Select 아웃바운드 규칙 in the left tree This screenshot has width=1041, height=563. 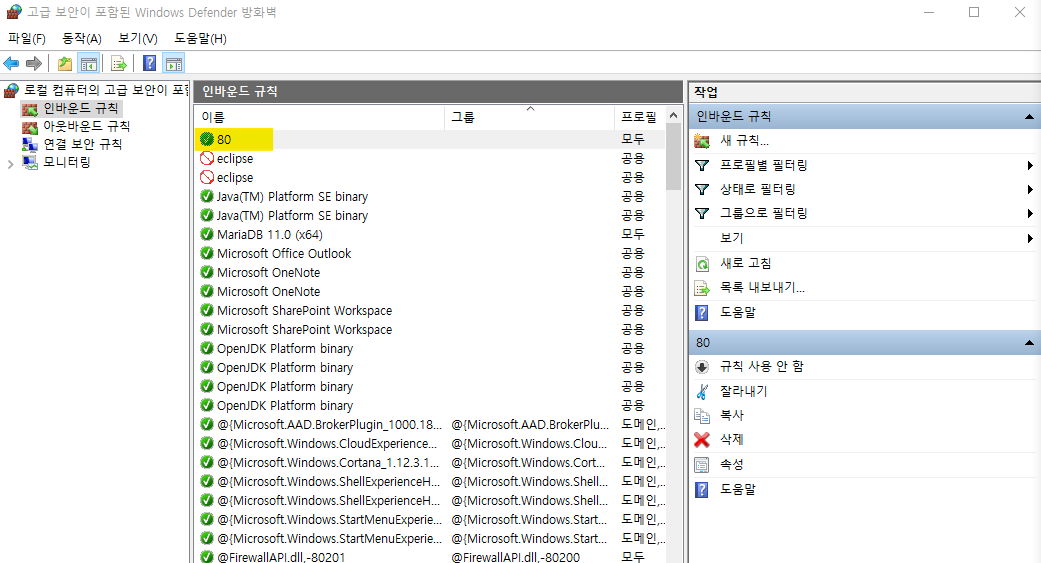point(86,126)
